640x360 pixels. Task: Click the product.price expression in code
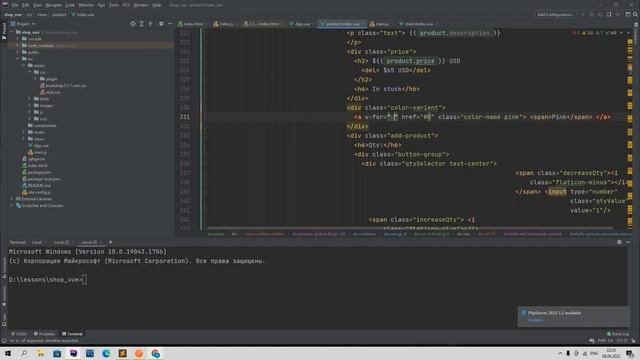click(410, 61)
